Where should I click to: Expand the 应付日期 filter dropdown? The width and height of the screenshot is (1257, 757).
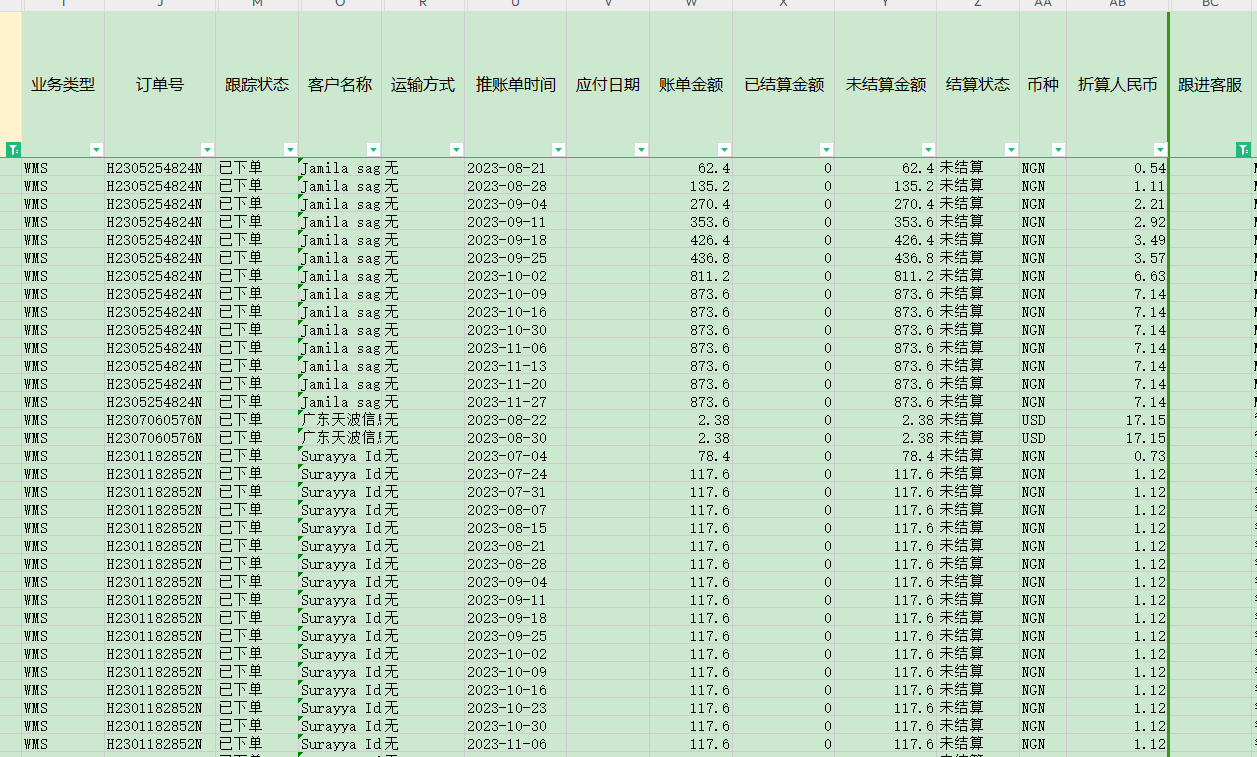click(x=641, y=149)
